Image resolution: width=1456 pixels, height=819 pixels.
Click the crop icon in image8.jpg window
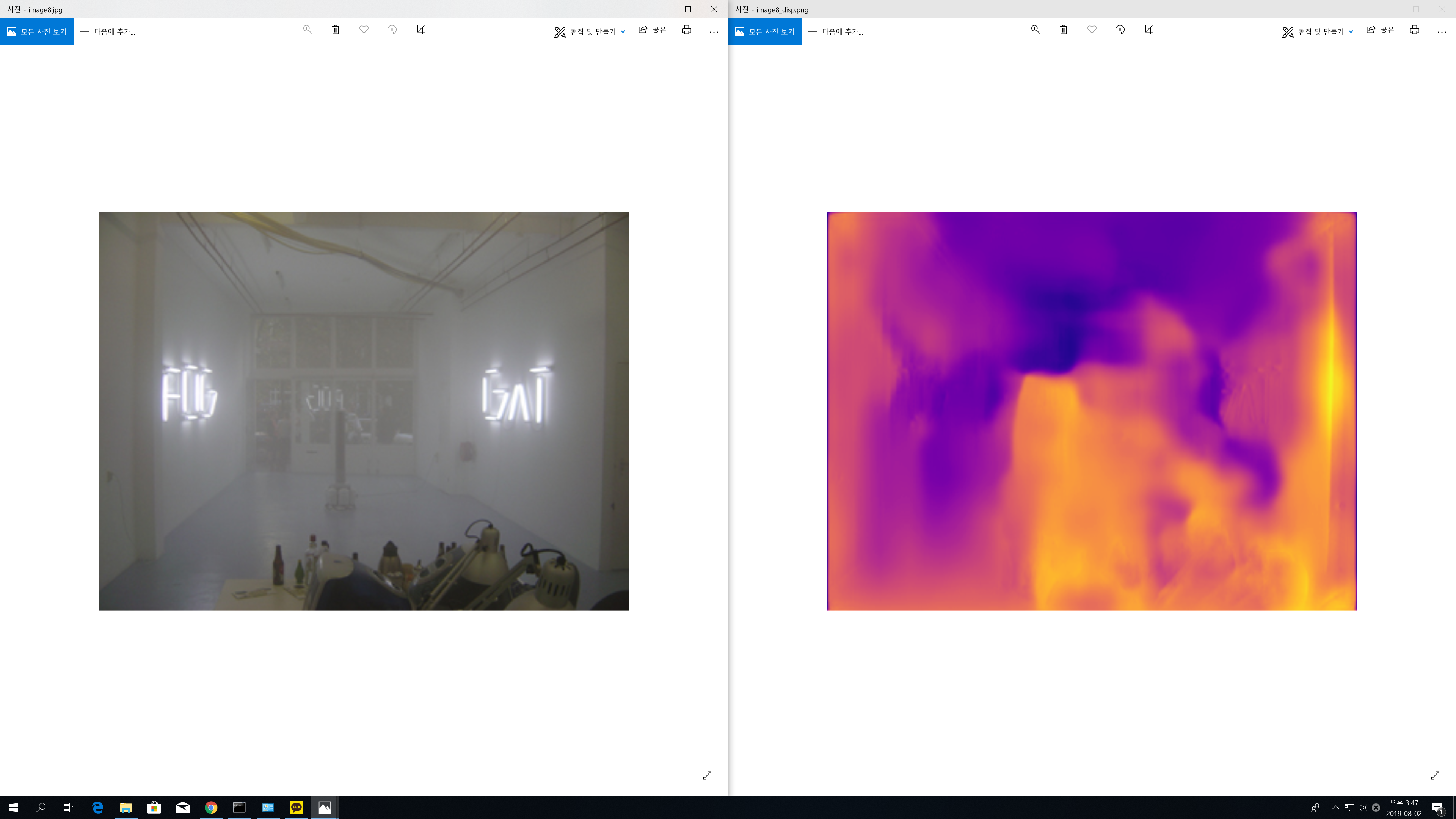pyautogui.click(x=420, y=30)
